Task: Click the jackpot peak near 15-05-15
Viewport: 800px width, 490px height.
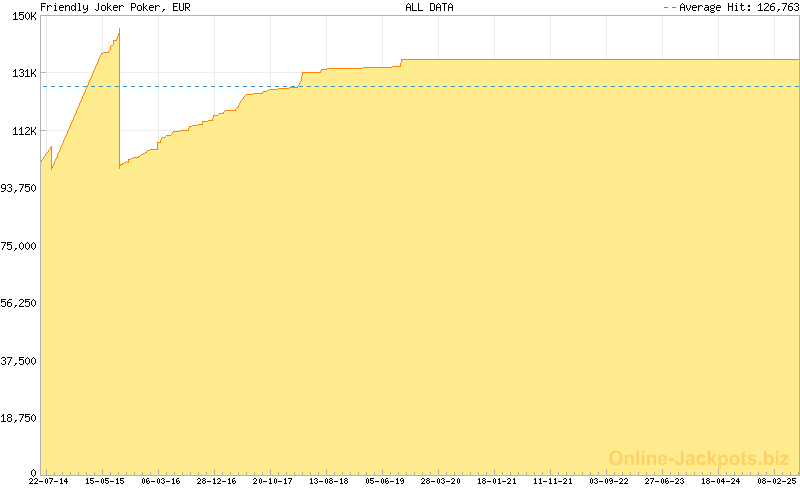Action: coord(118,32)
